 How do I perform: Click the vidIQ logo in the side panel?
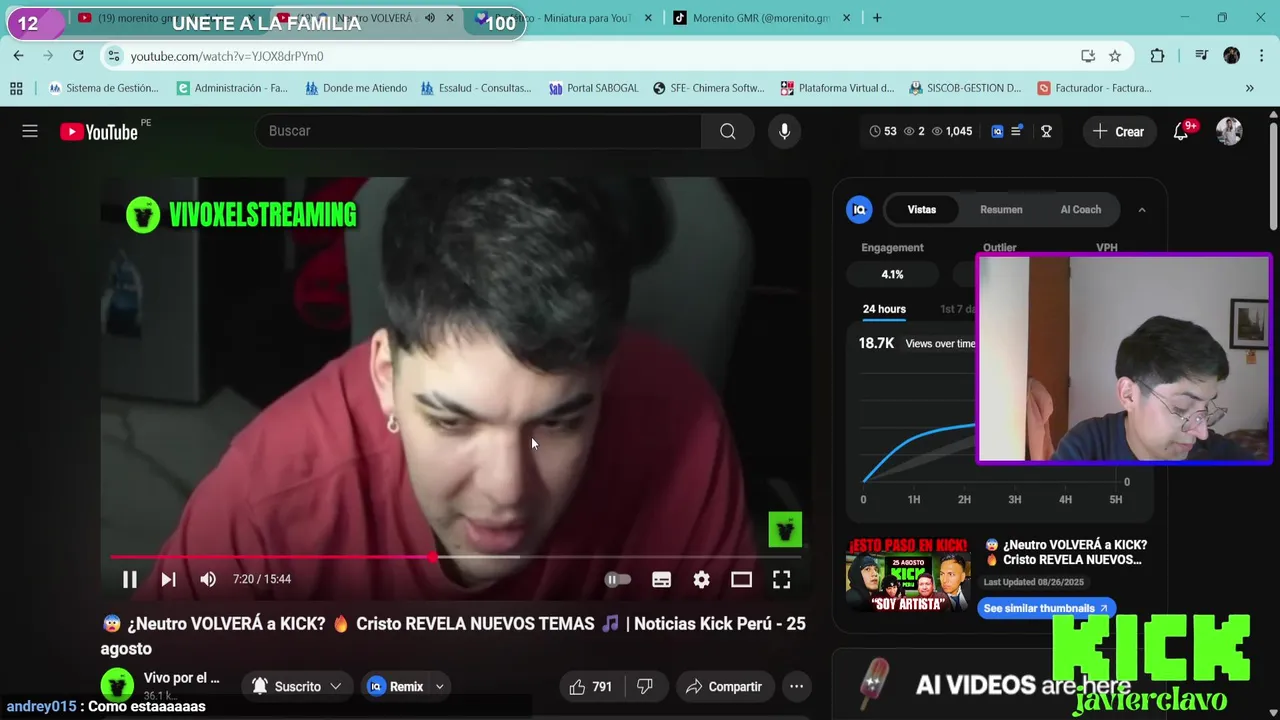(x=859, y=209)
